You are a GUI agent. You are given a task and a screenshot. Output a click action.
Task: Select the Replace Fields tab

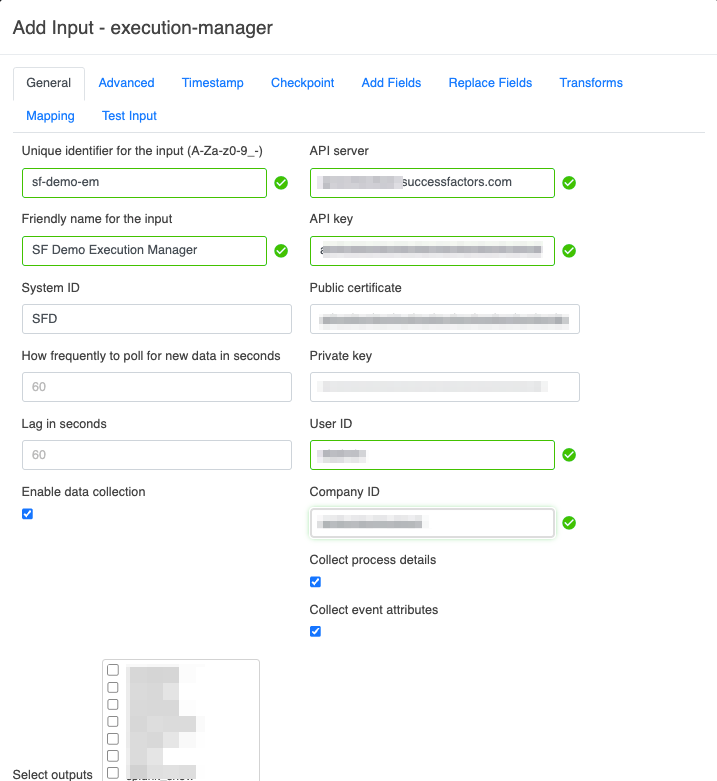click(x=490, y=83)
